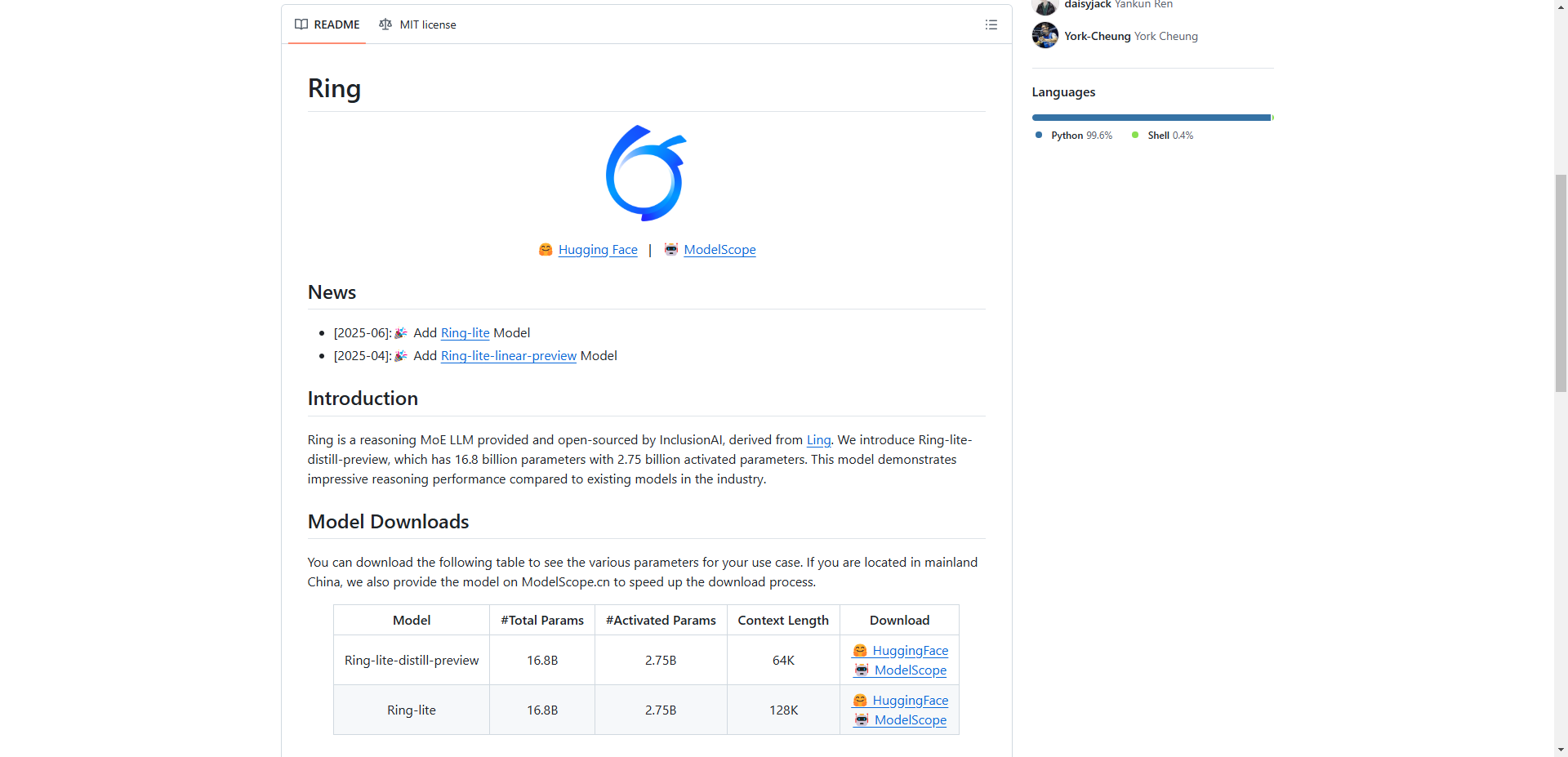Click the Ring-lite model cell
The width and height of the screenshot is (1568, 757).
click(412, 710)
